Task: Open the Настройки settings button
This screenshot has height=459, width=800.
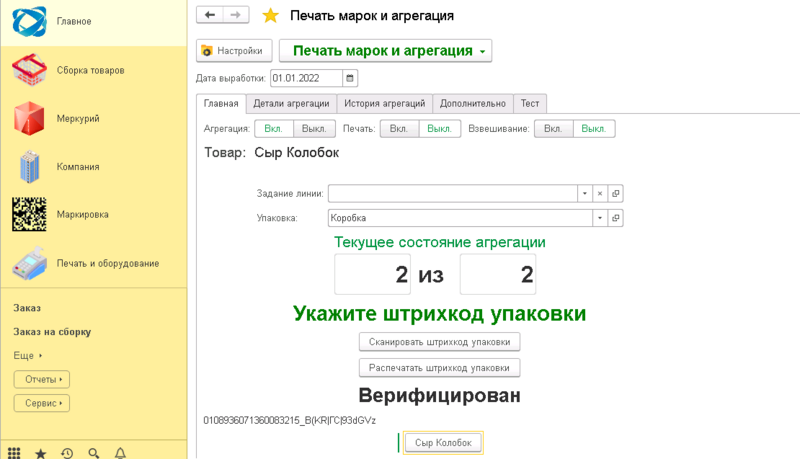Action: click(234, 51)
